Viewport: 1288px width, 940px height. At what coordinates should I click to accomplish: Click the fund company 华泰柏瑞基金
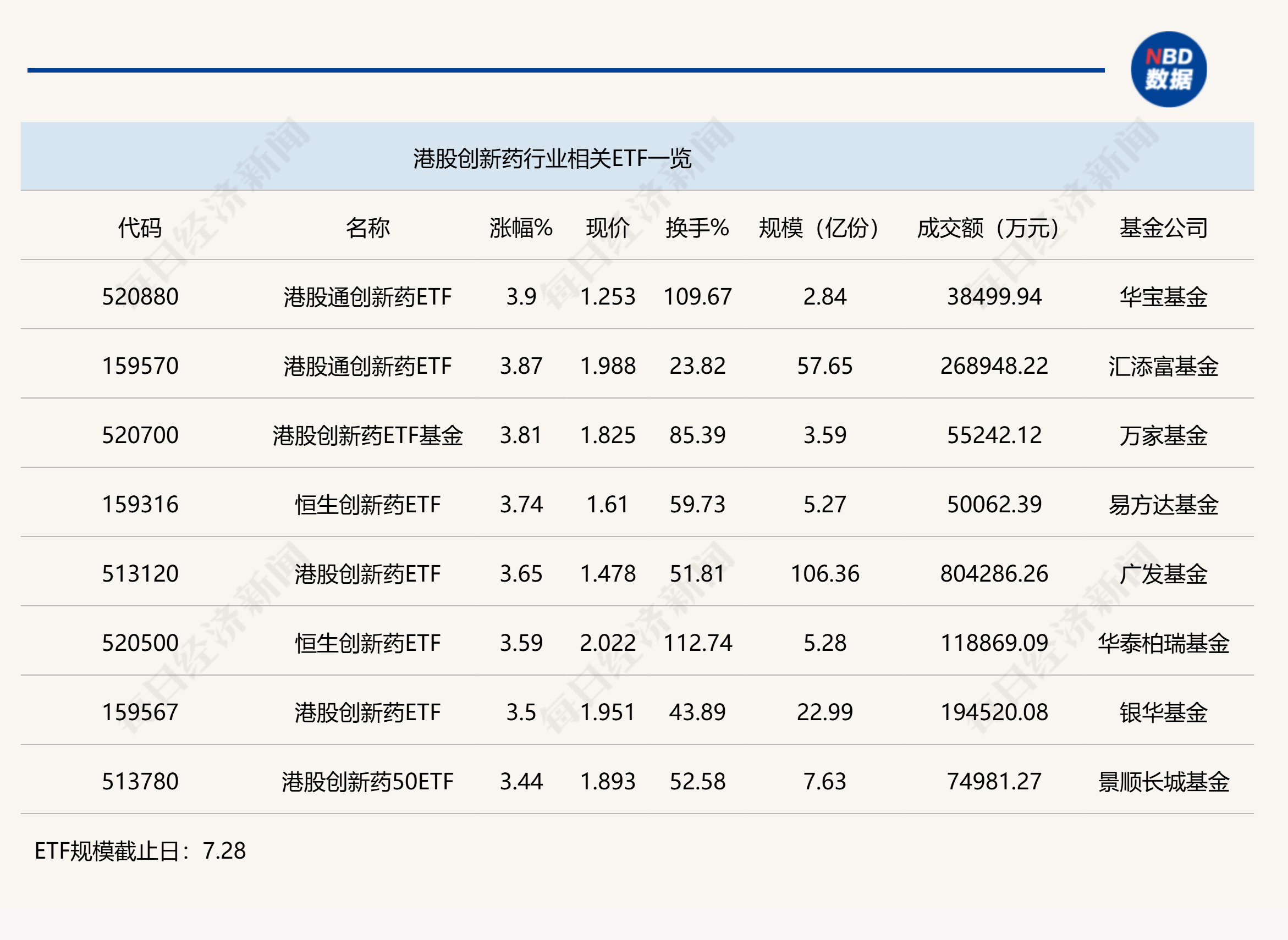(1163, 643)
